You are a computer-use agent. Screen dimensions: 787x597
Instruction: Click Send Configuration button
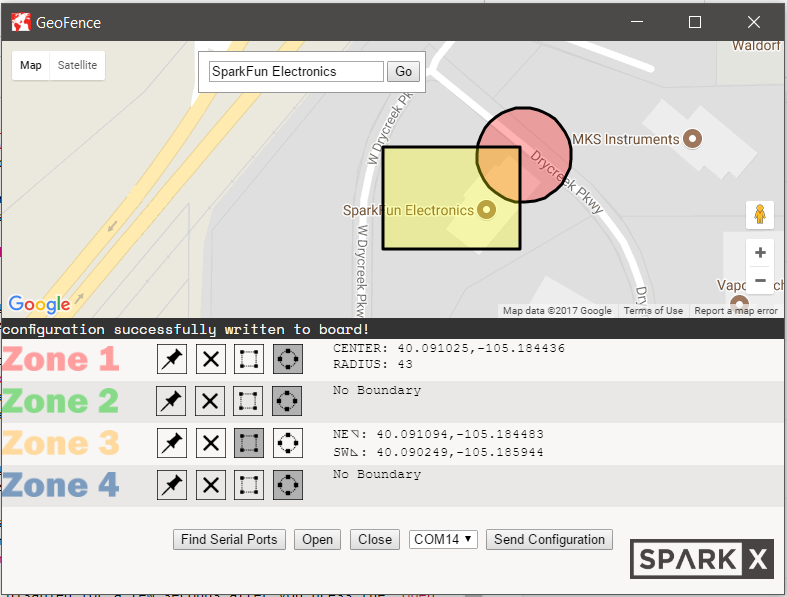(549, 539)
